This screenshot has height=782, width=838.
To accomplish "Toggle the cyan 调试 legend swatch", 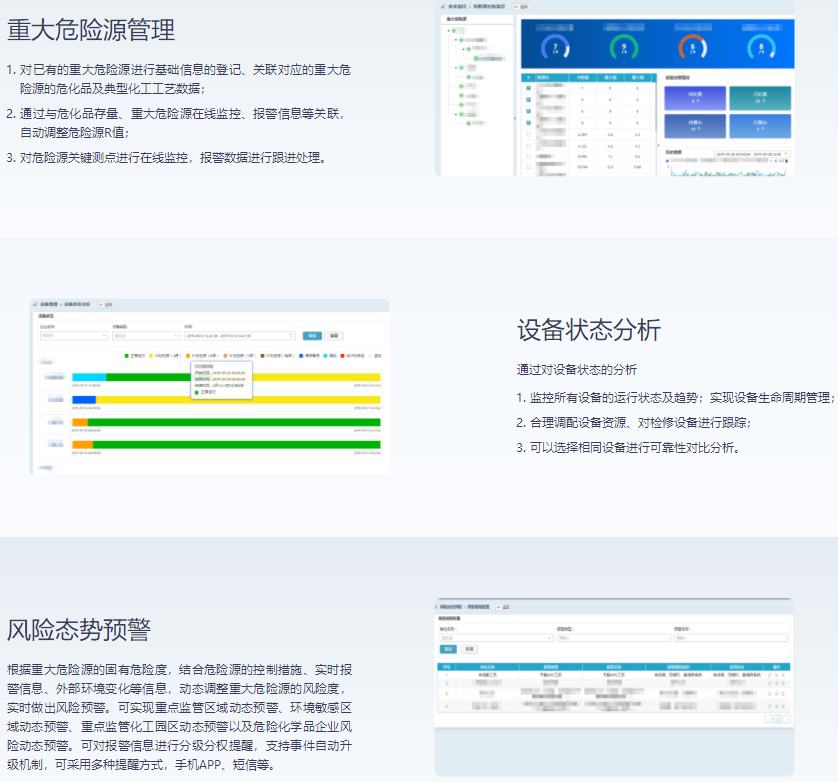I will 325,355.
